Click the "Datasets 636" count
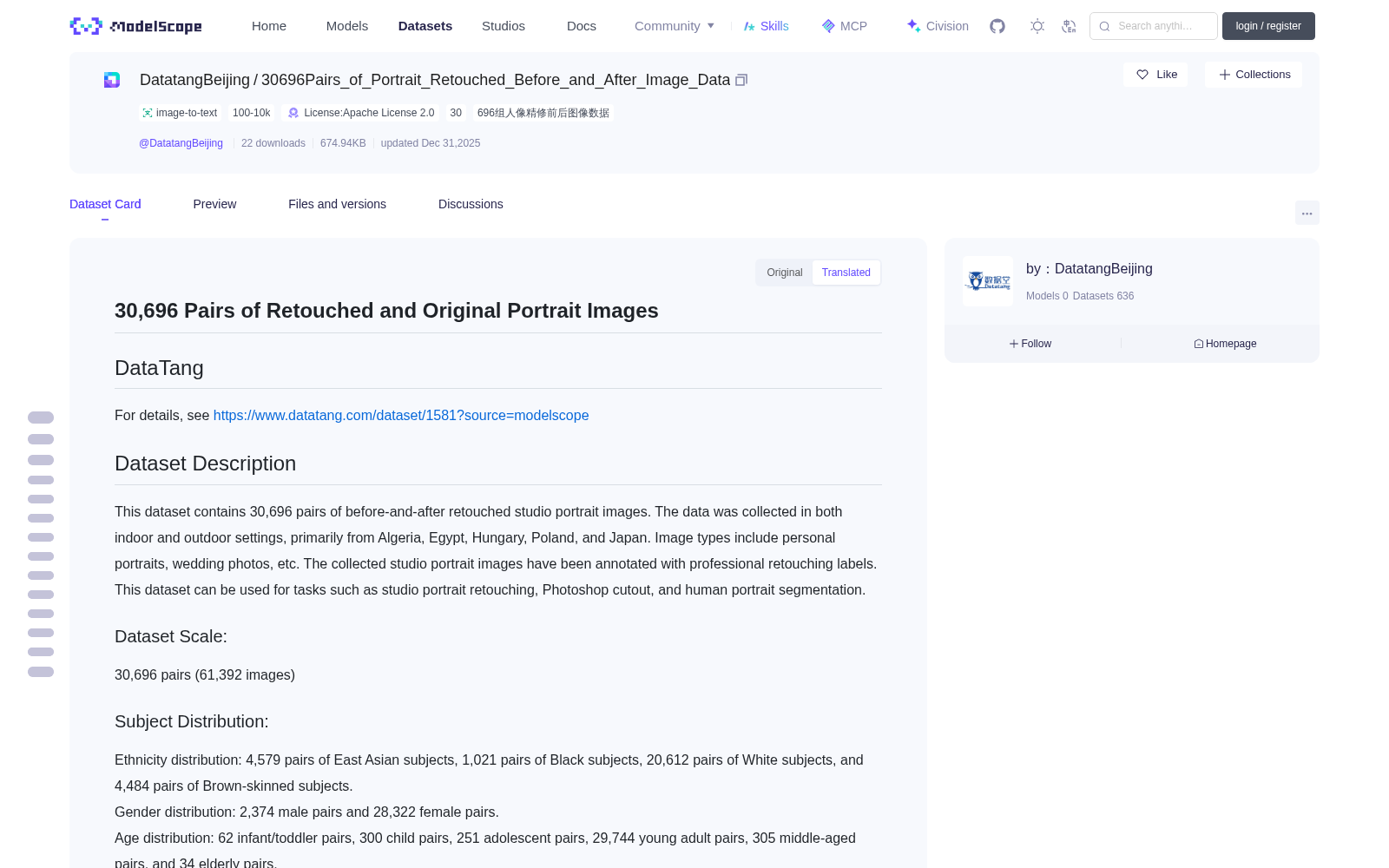1389x868 pixels. (1103, 296)
